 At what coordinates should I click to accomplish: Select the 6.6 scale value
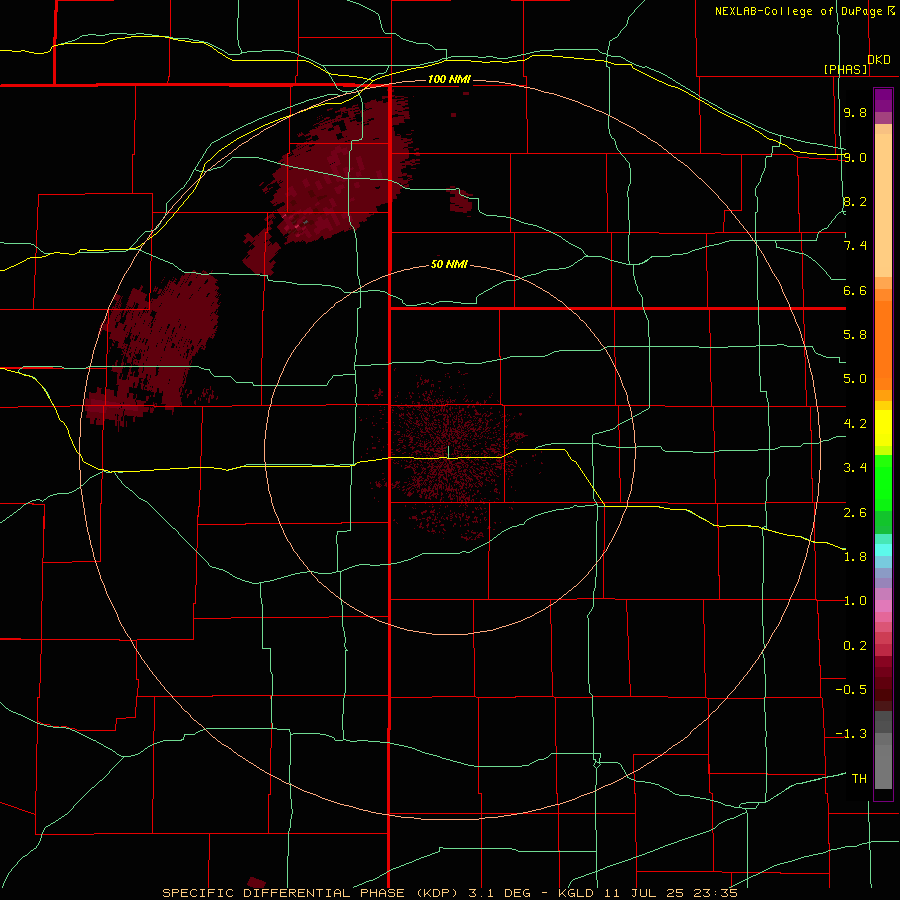[x=855, y=290]
